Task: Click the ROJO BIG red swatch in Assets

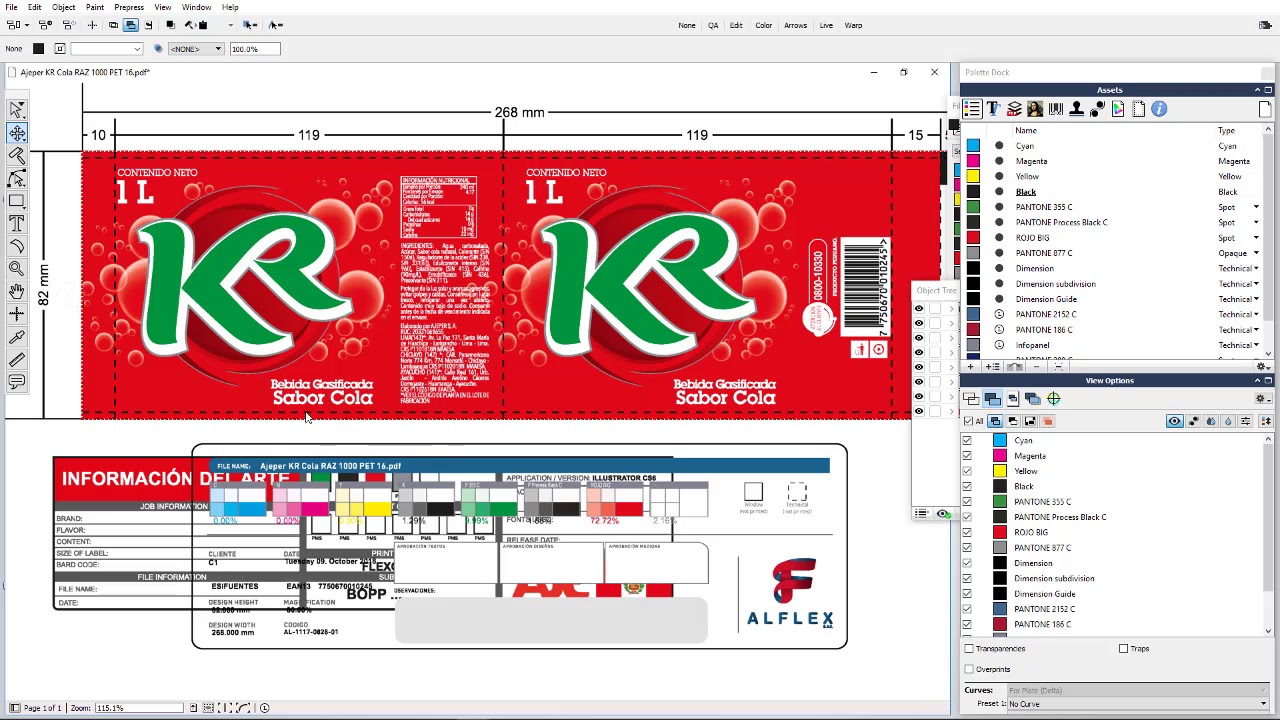Action: coord(973,238)
